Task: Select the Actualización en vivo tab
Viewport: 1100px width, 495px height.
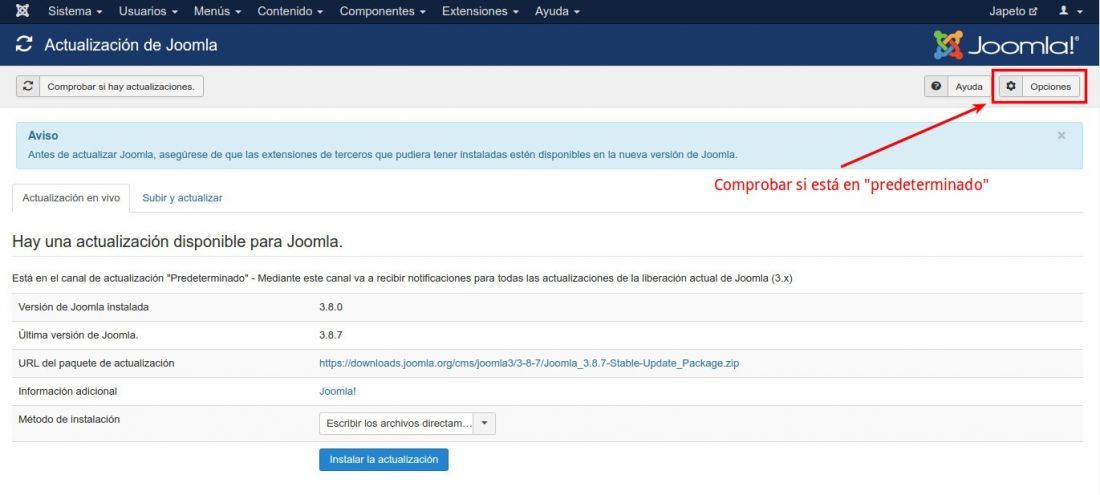Action: click(71, 198)
